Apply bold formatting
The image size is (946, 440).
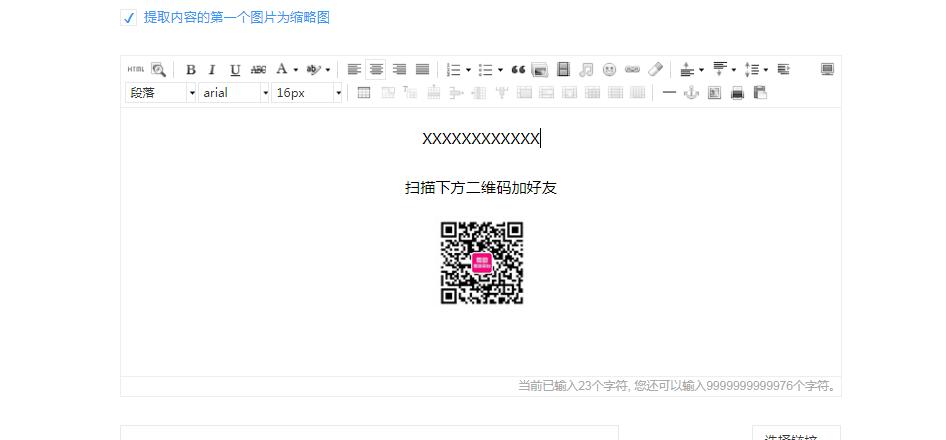pos(191,70)
